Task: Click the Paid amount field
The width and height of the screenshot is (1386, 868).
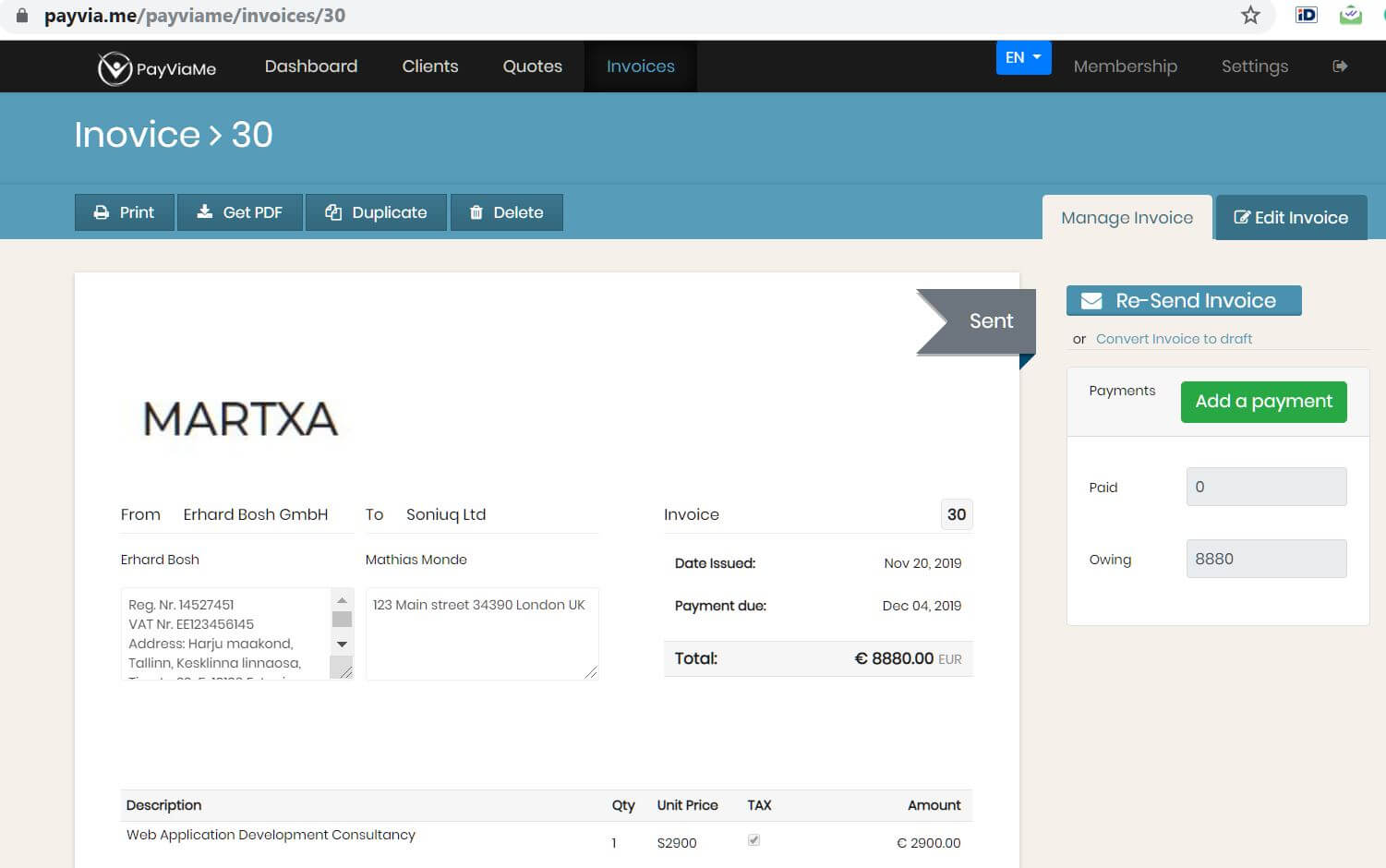Action: coord(1266,487)
